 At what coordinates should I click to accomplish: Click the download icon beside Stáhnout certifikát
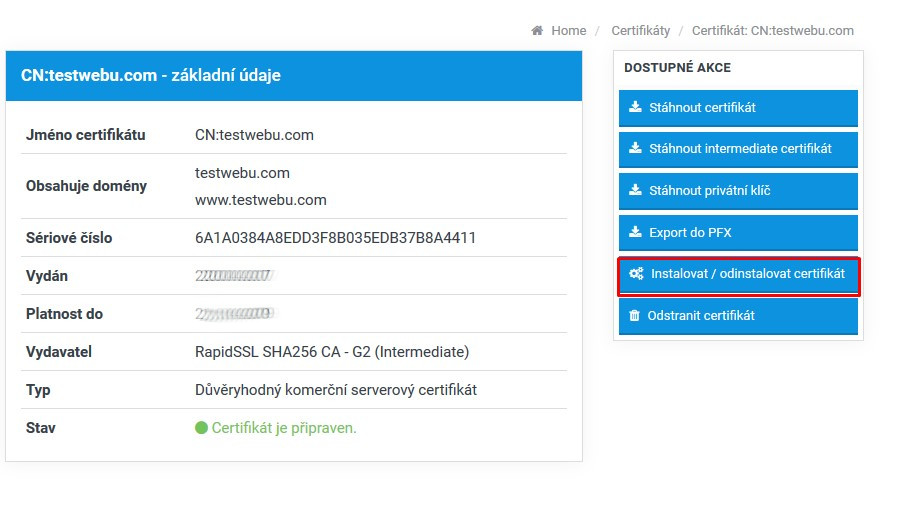pos(635,107)
